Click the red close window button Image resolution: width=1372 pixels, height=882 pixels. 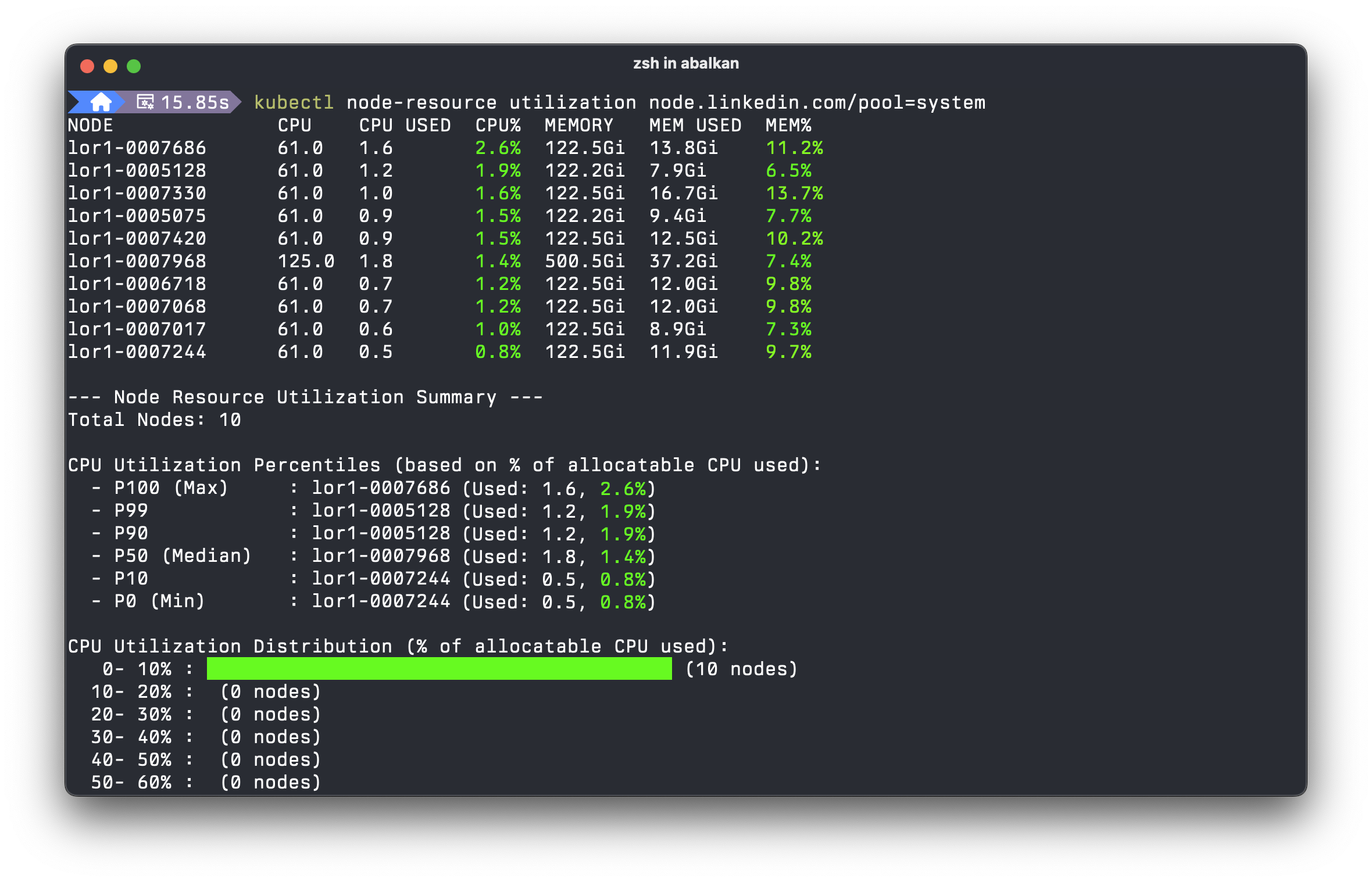[87, 66]
